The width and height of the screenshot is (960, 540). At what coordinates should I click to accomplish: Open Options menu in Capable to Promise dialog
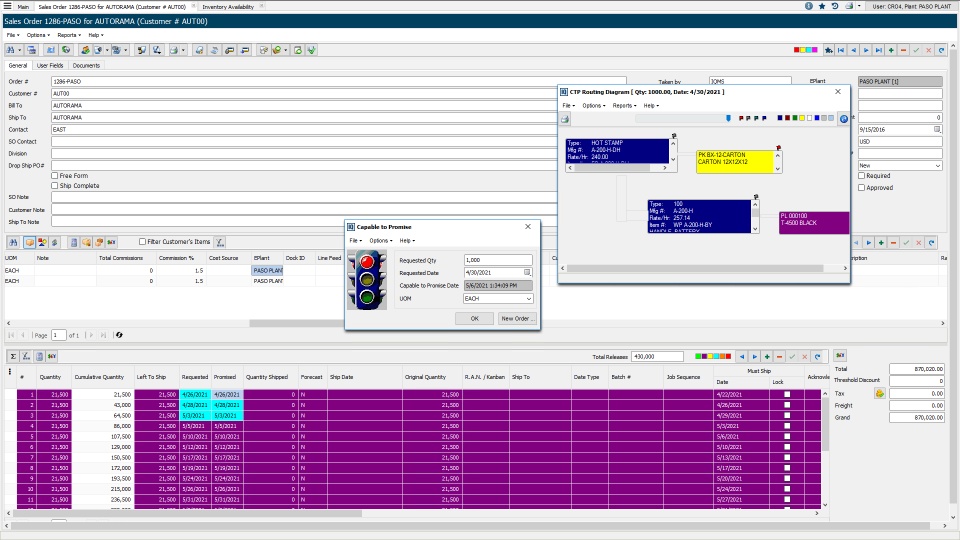tap(380, 241)
